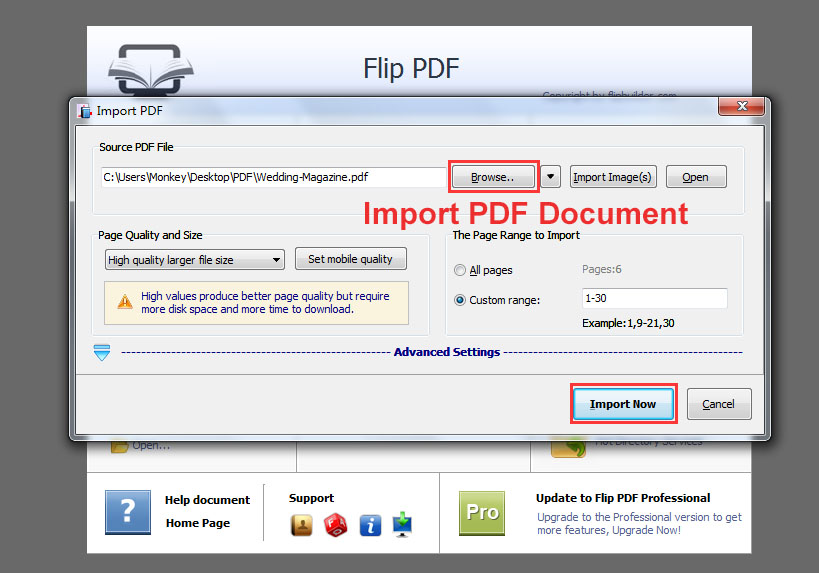This screenshot has height=573, width=819.
Task: Open the support contact person icon
Action: click(302, 525)
